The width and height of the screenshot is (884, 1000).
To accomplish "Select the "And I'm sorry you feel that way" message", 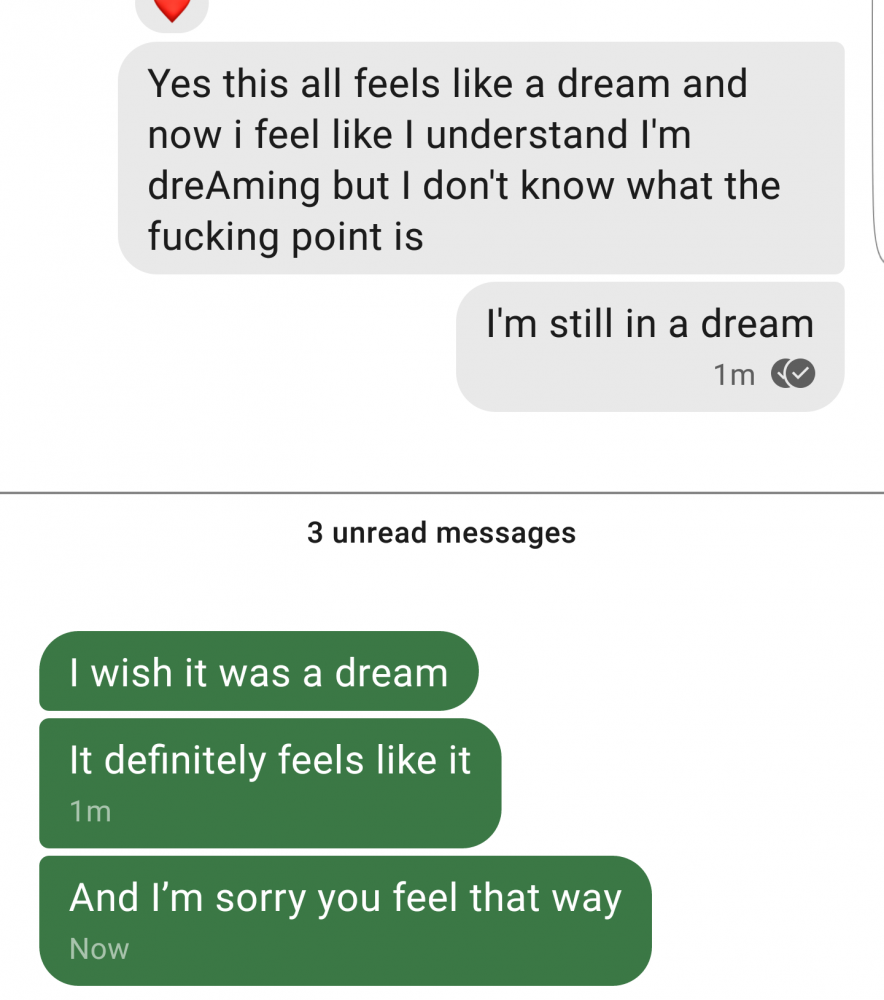I will tap(345, 897).
